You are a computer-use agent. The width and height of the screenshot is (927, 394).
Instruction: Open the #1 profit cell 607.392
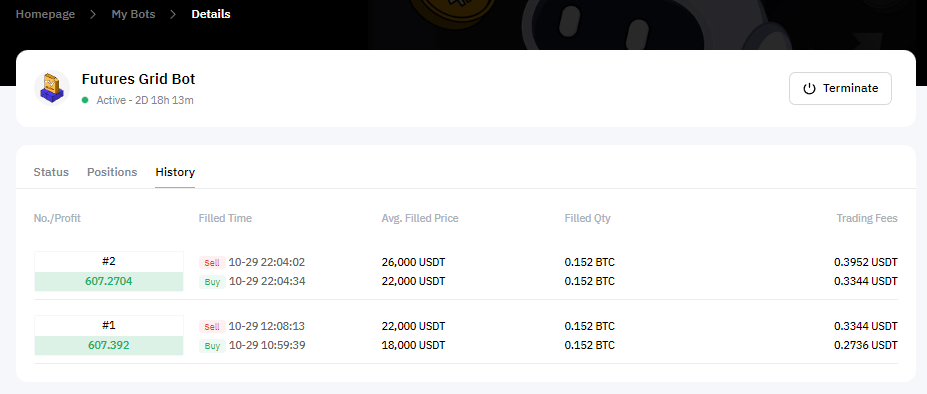point(109,345)
